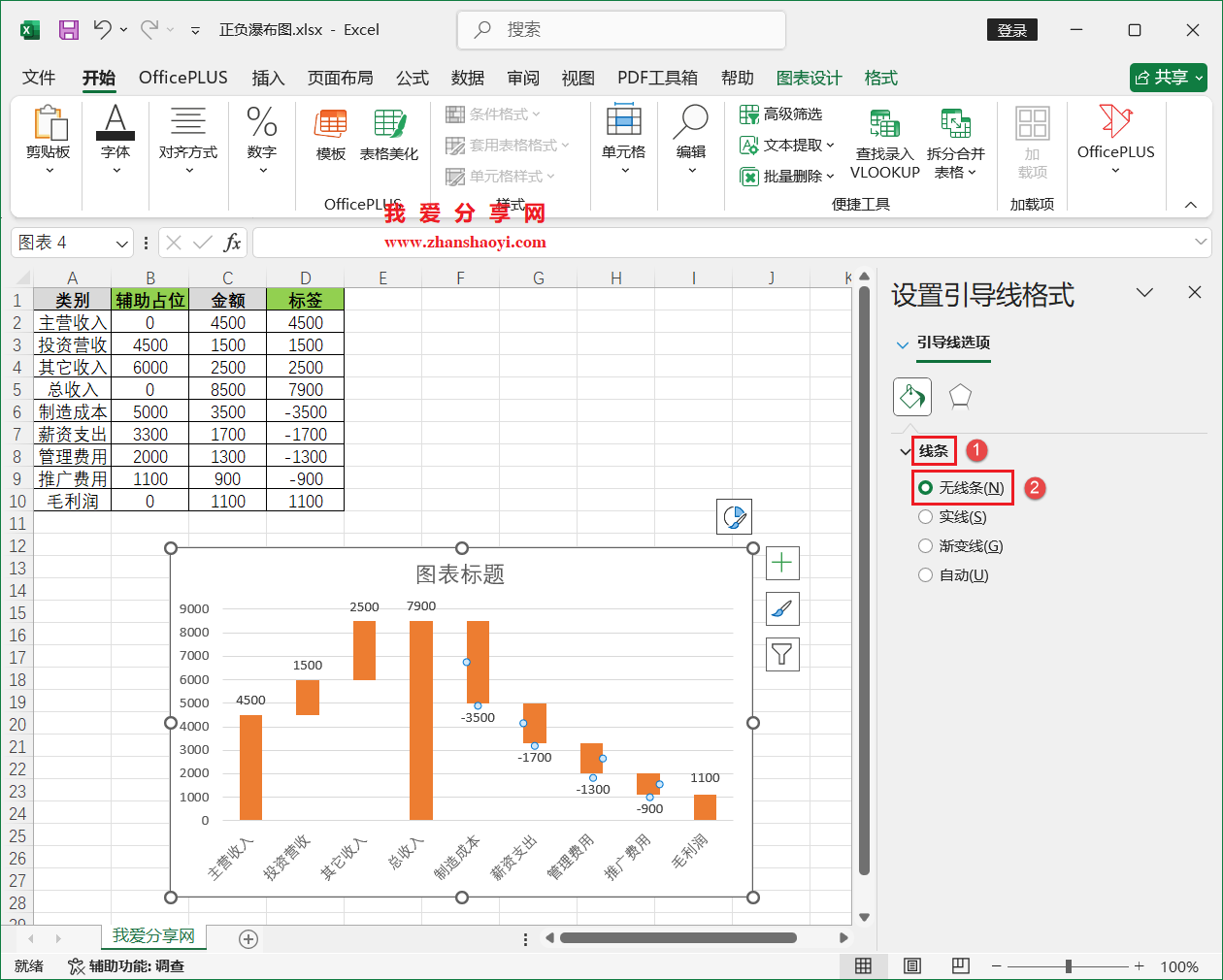Open 查找录入VLOOKUP tool

883,144
